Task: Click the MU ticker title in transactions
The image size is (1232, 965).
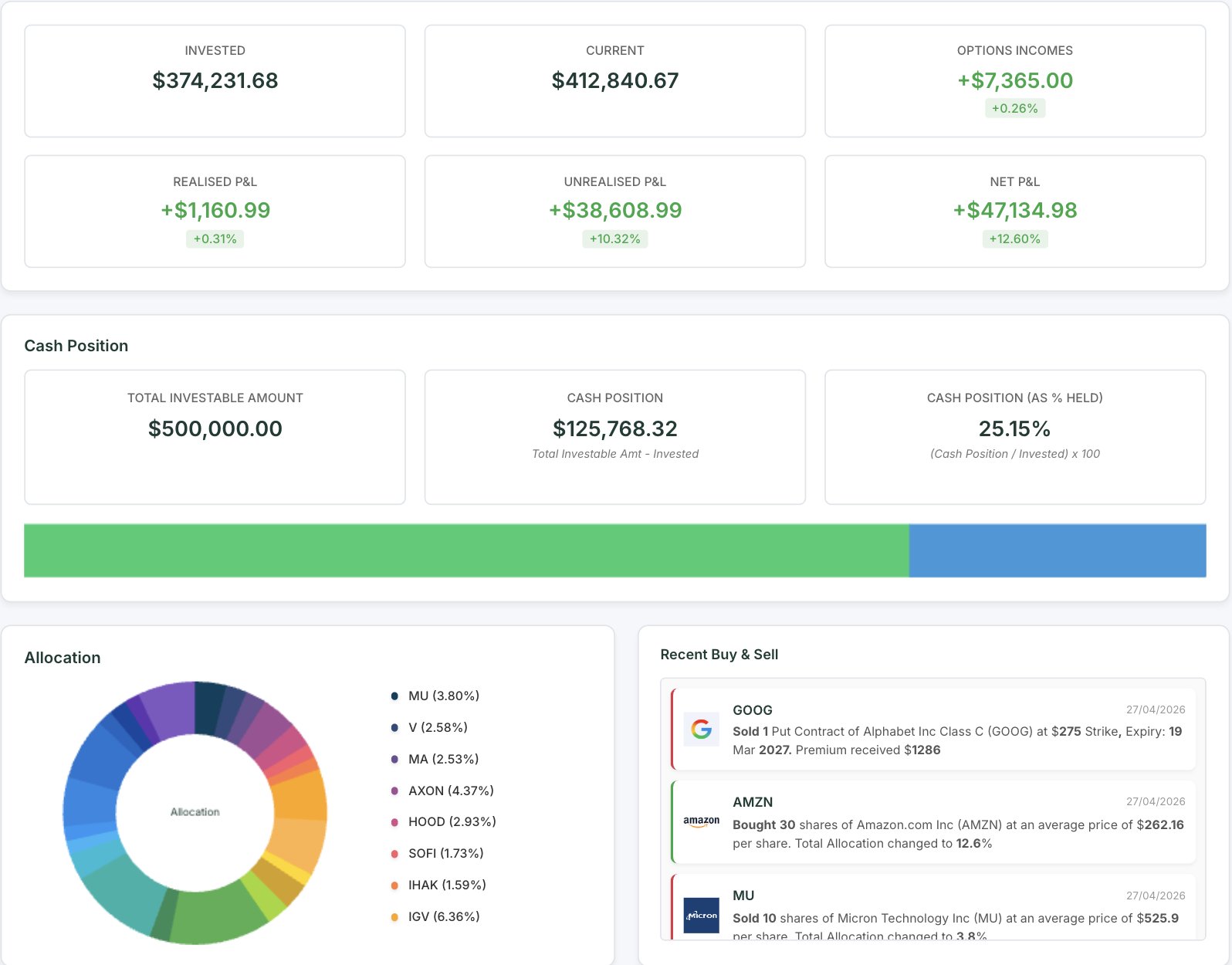Action: click(x=743, y=896)
